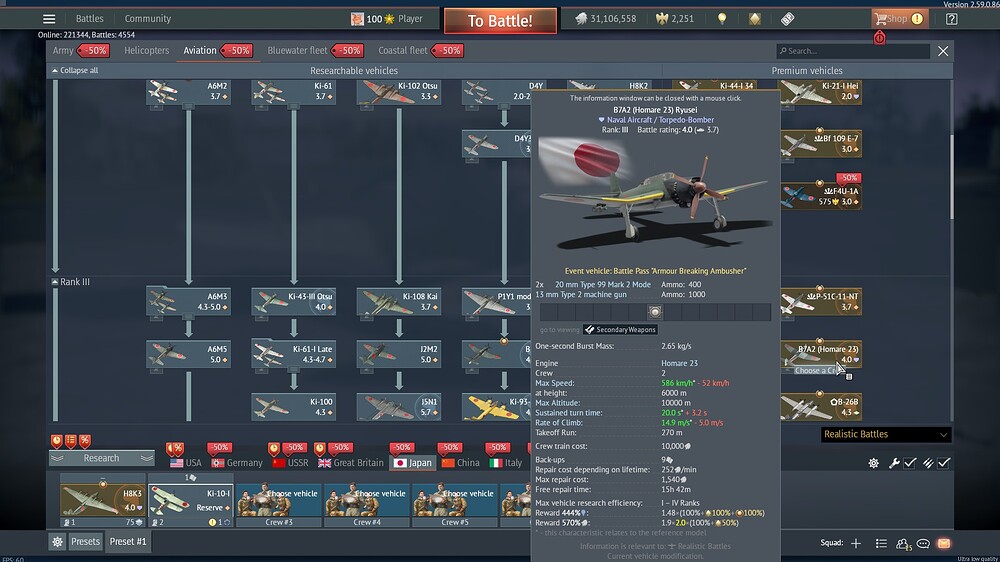Viewport: 1000px width, 562px height.
Task: Switch to the Helicopters tab
Action: tap(147, 50)
